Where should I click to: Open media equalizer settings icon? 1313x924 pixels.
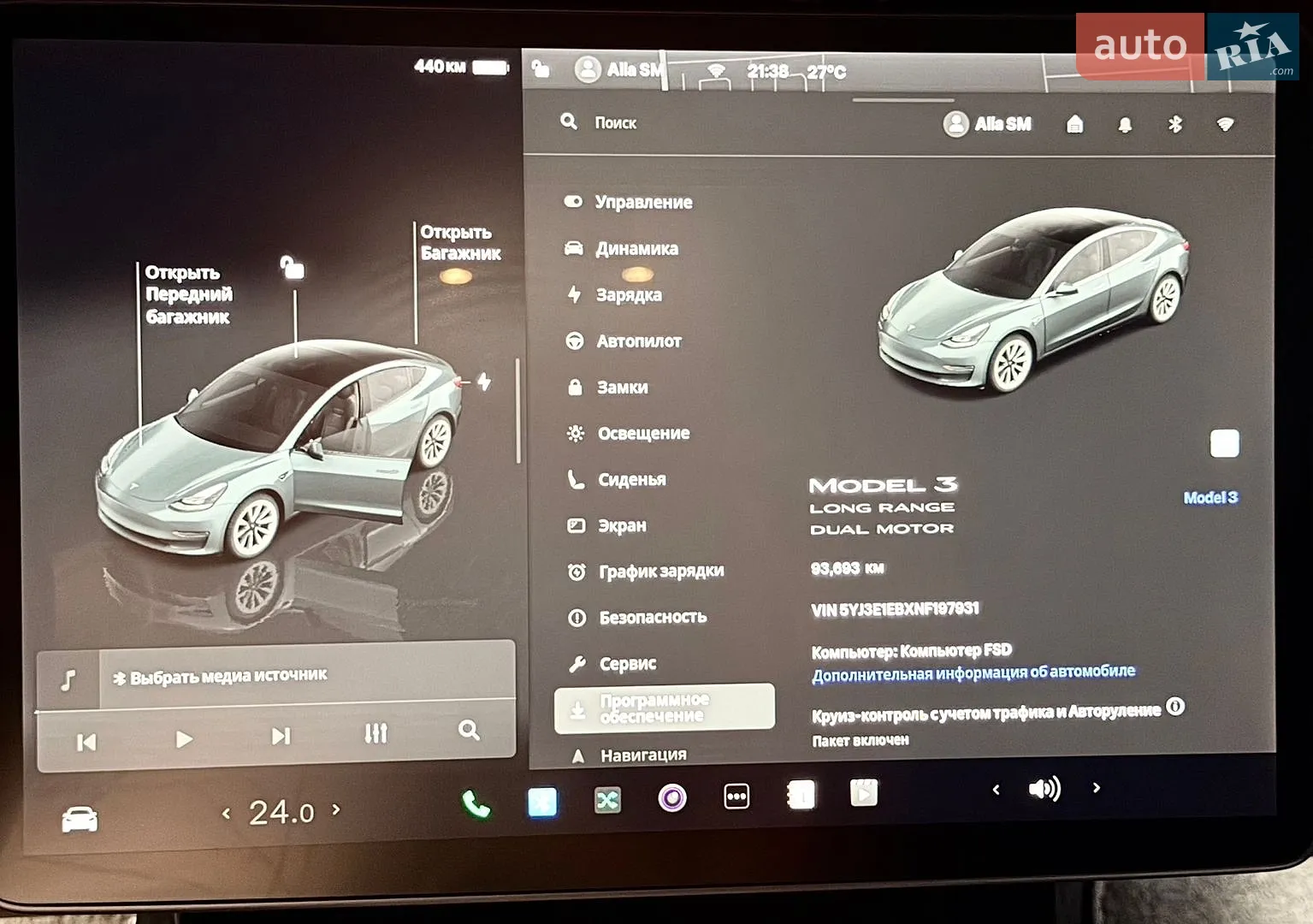(x=376, y=733)
